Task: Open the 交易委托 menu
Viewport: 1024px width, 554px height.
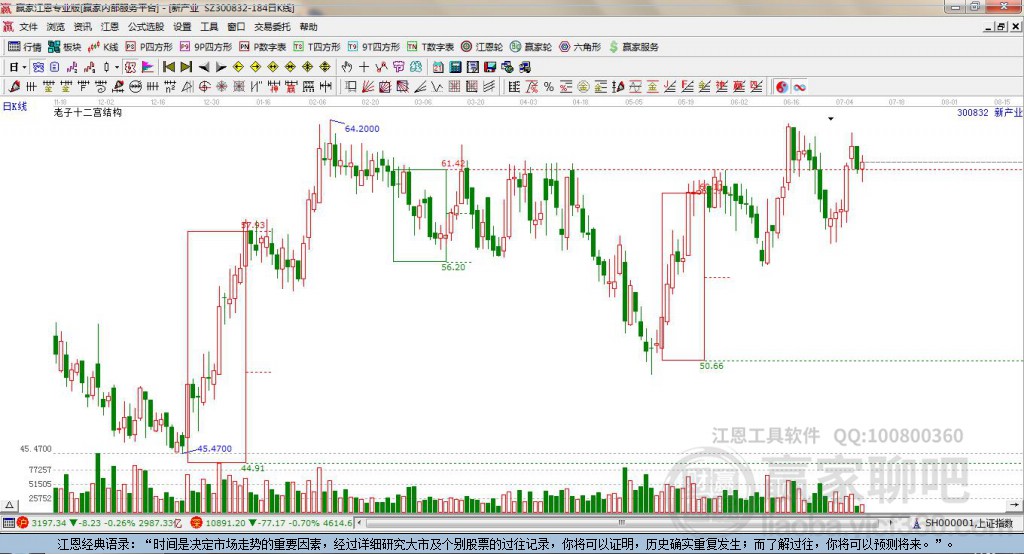Action: pos(272,27)
